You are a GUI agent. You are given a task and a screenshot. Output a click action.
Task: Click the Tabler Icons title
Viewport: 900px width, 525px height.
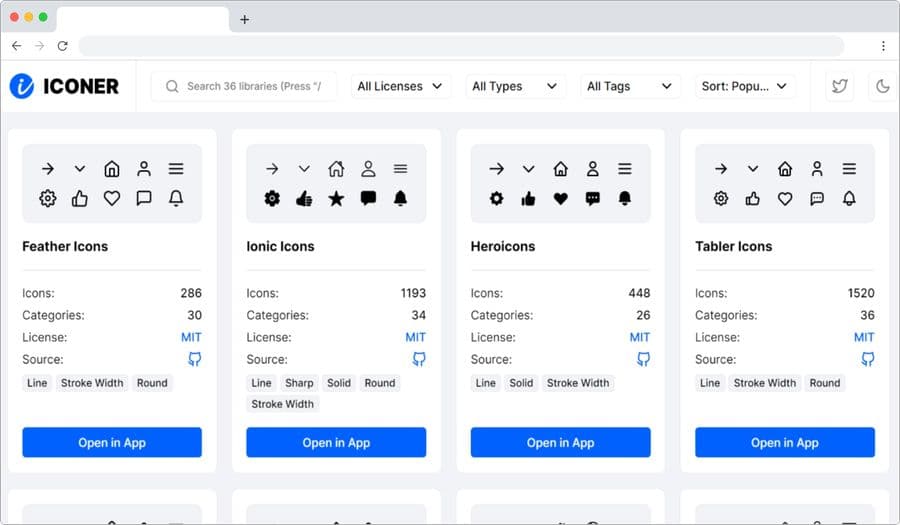(734, 246)
